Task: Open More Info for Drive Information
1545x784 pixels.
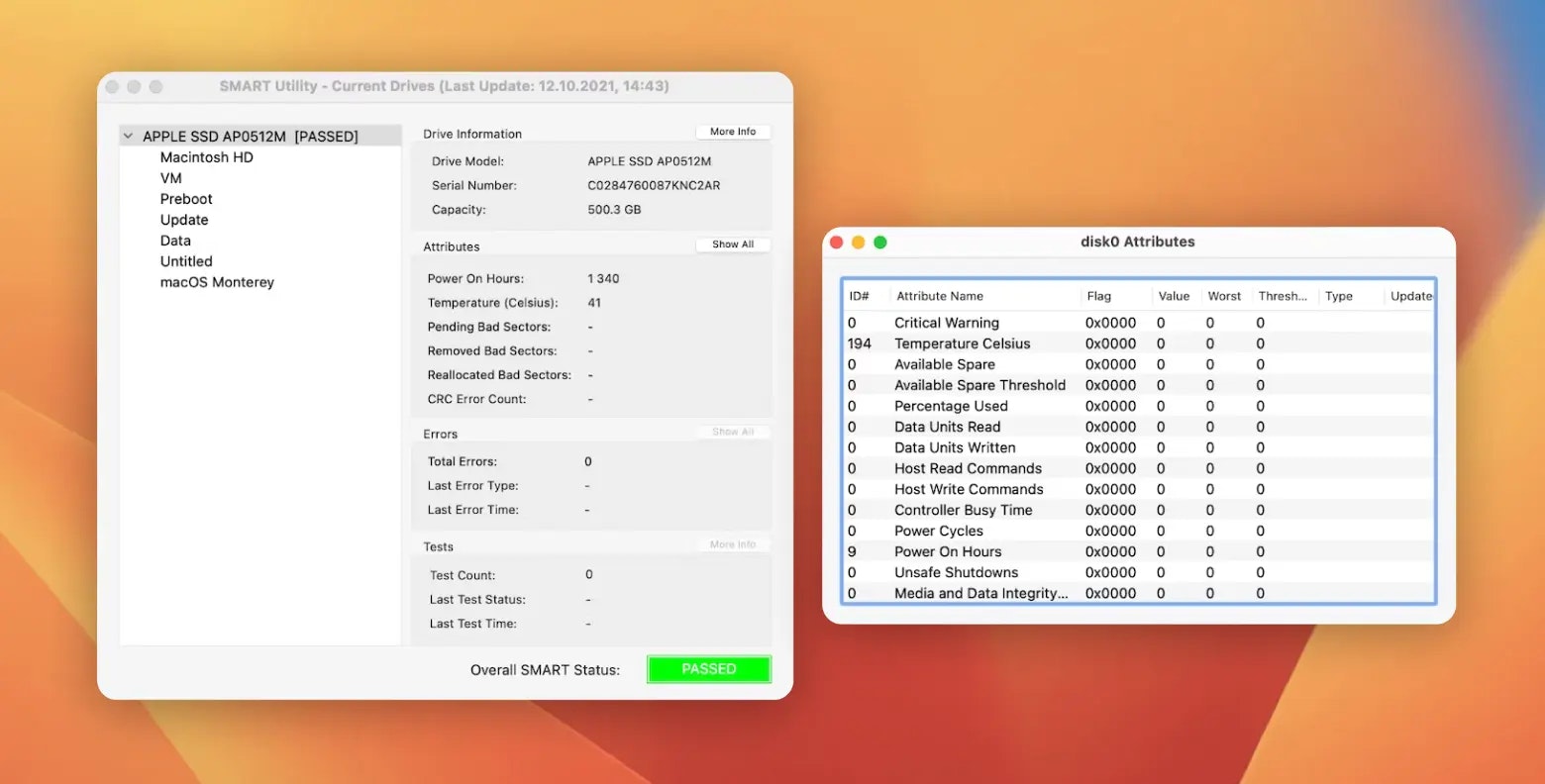Action: click(x=733, y=132)
